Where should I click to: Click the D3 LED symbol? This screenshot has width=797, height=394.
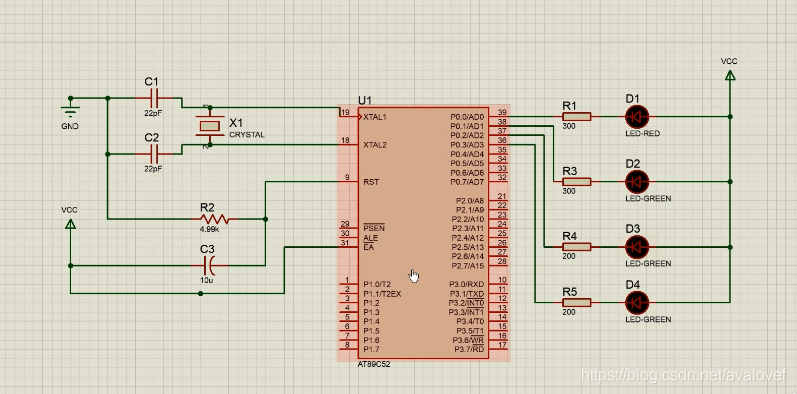[636, 247]
